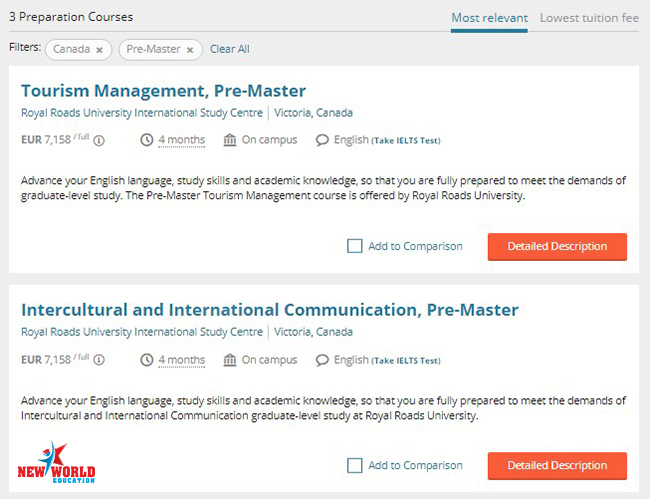Click tuition info icon for Tourism Management

pyautogui.click(x=99, y=141)
